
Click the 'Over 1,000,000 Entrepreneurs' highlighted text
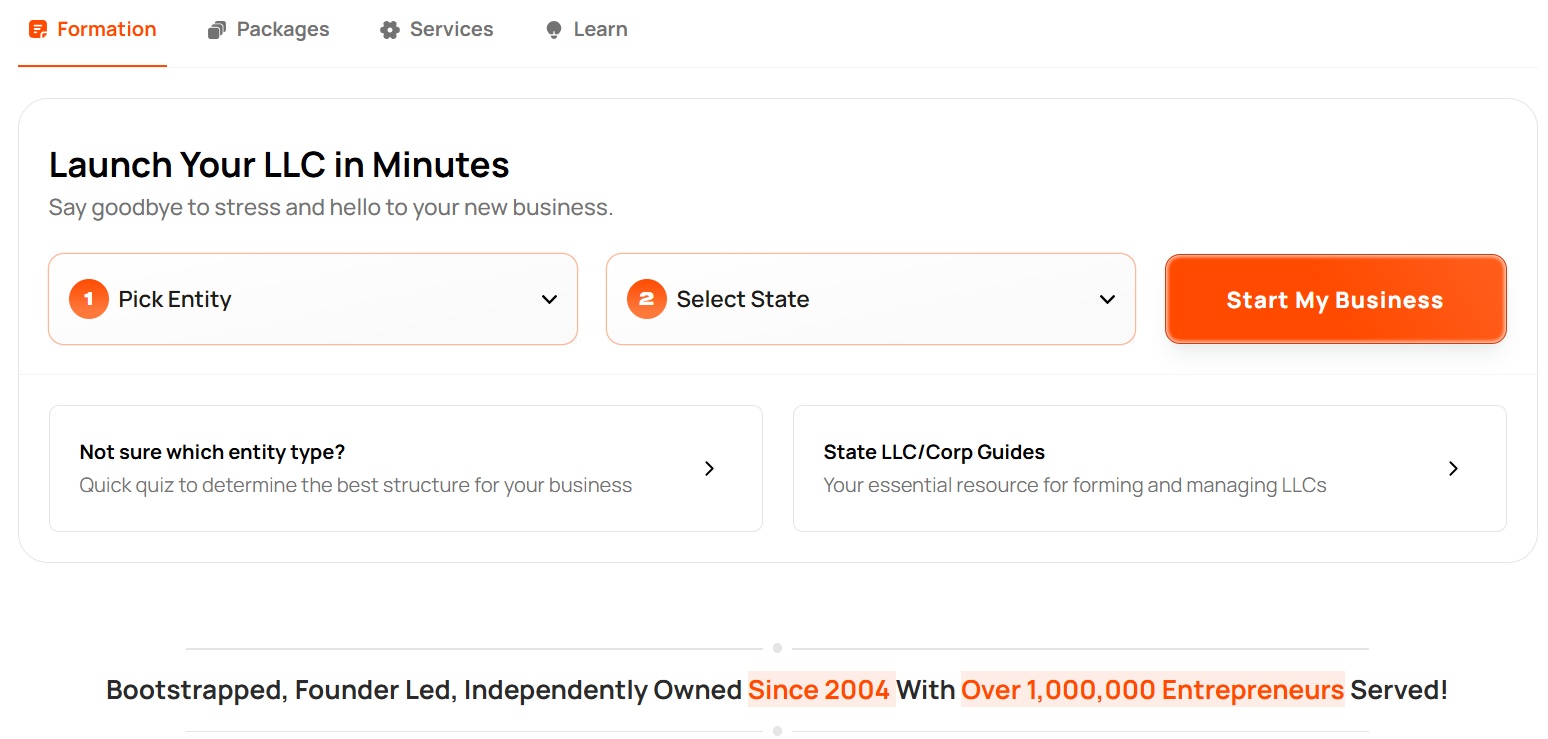[x=1153, y=690]
